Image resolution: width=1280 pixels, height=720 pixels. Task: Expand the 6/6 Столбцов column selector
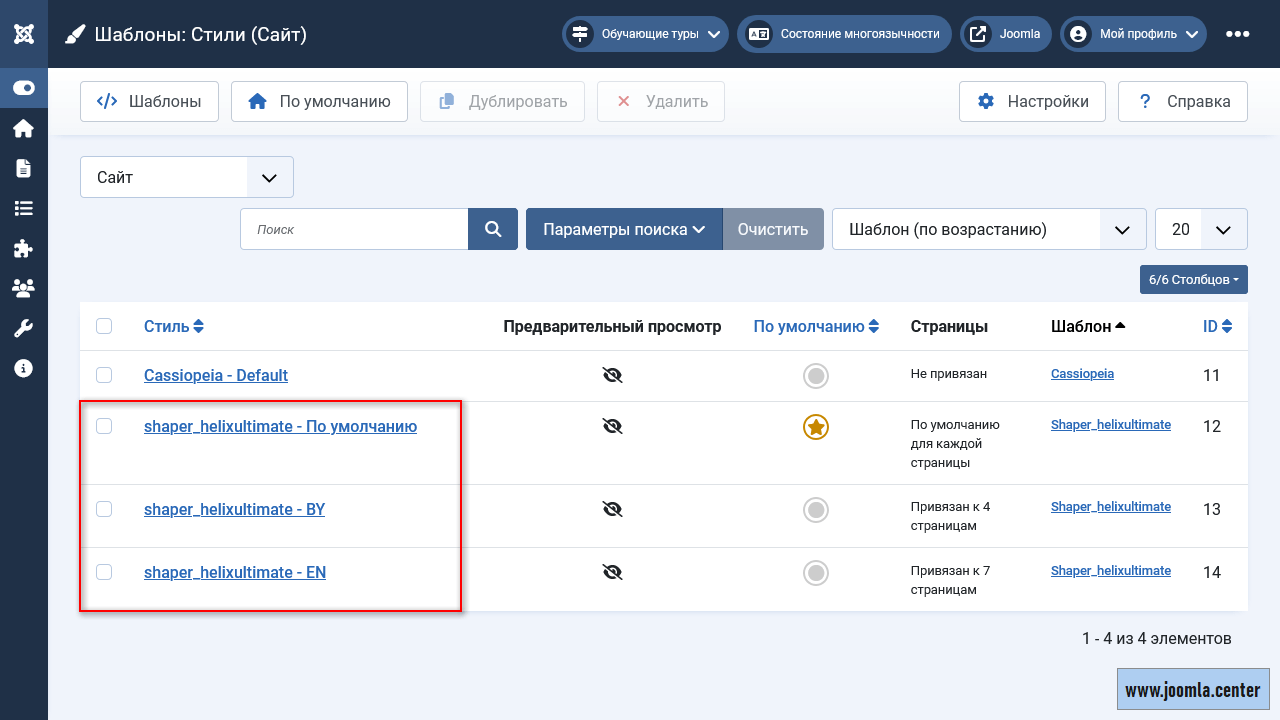(1193, 280)
